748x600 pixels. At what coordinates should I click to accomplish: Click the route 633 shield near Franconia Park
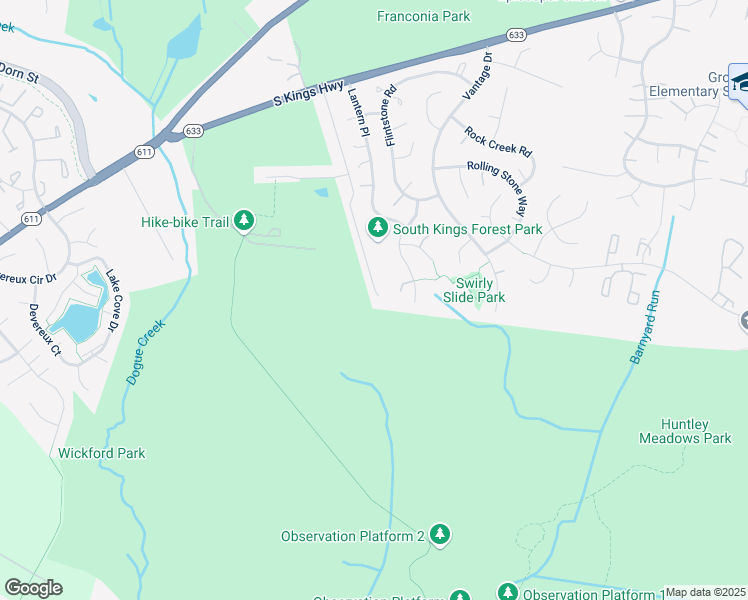click(517, 35)
